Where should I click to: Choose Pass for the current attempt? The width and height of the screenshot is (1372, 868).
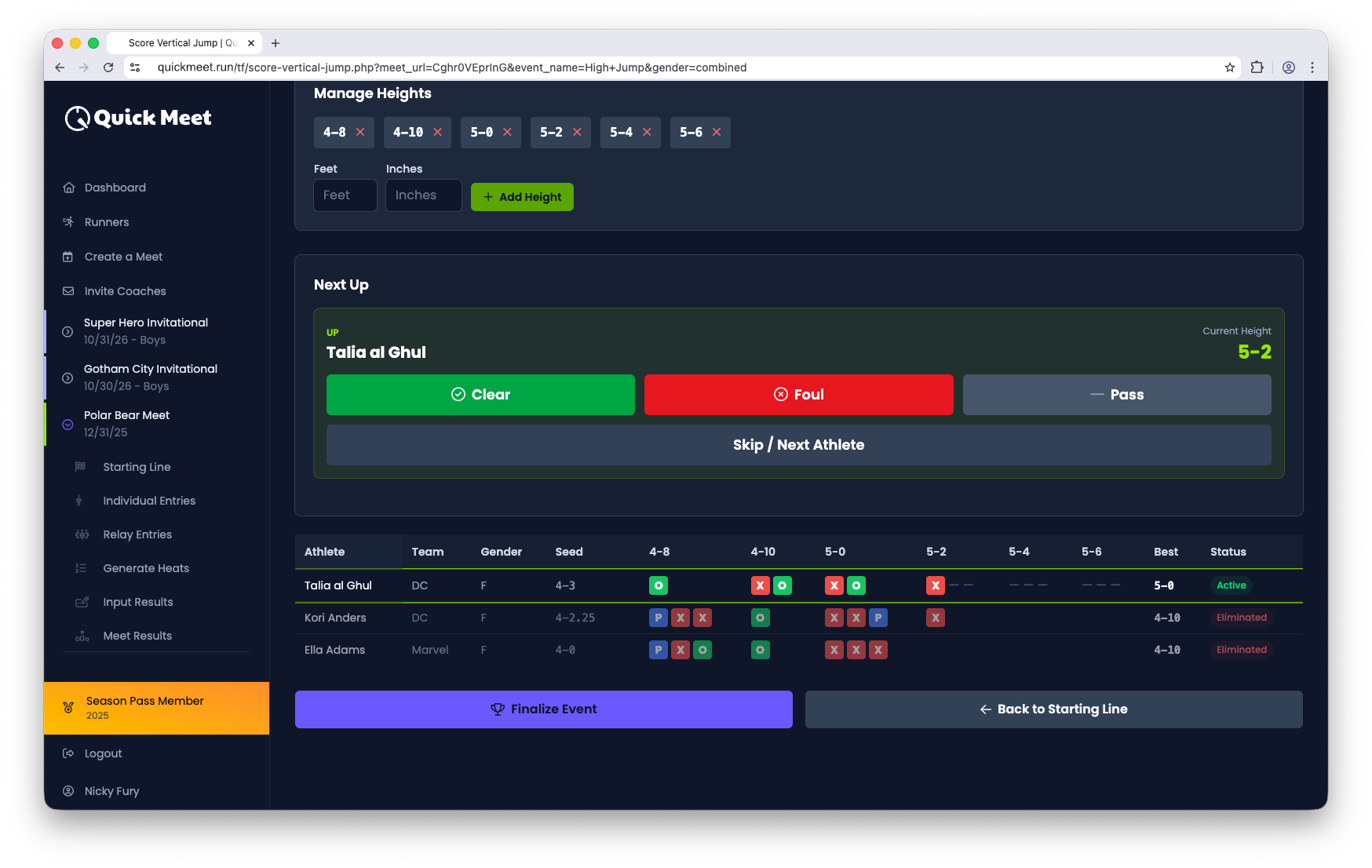tap(1116, 395)
